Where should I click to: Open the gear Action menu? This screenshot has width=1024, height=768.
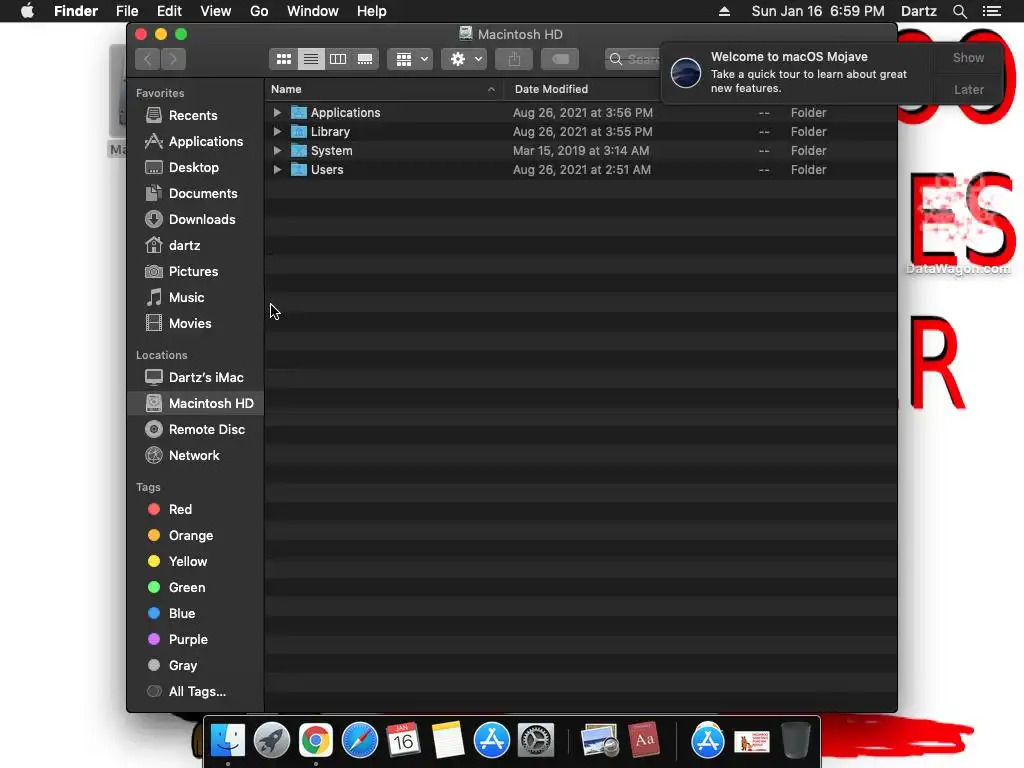[x=464, y=59]
